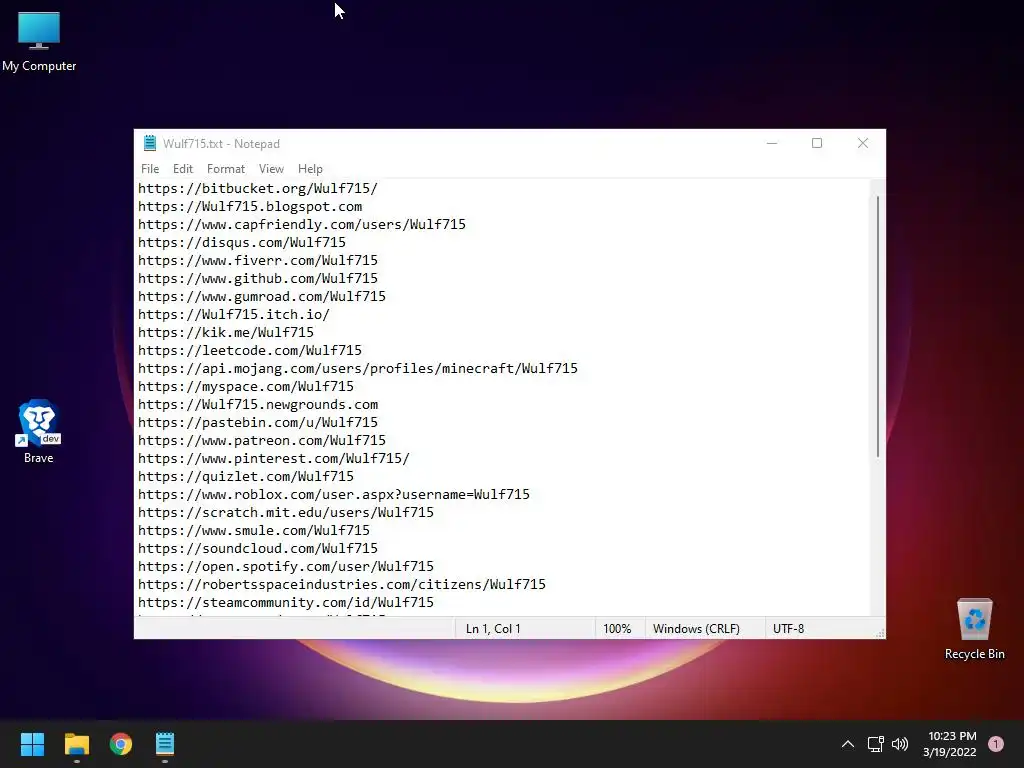Image resolution: width=1024 pixels, height=768 pixels.
Task: Click the Notepad window resize grip
Action: coord(880,633)
